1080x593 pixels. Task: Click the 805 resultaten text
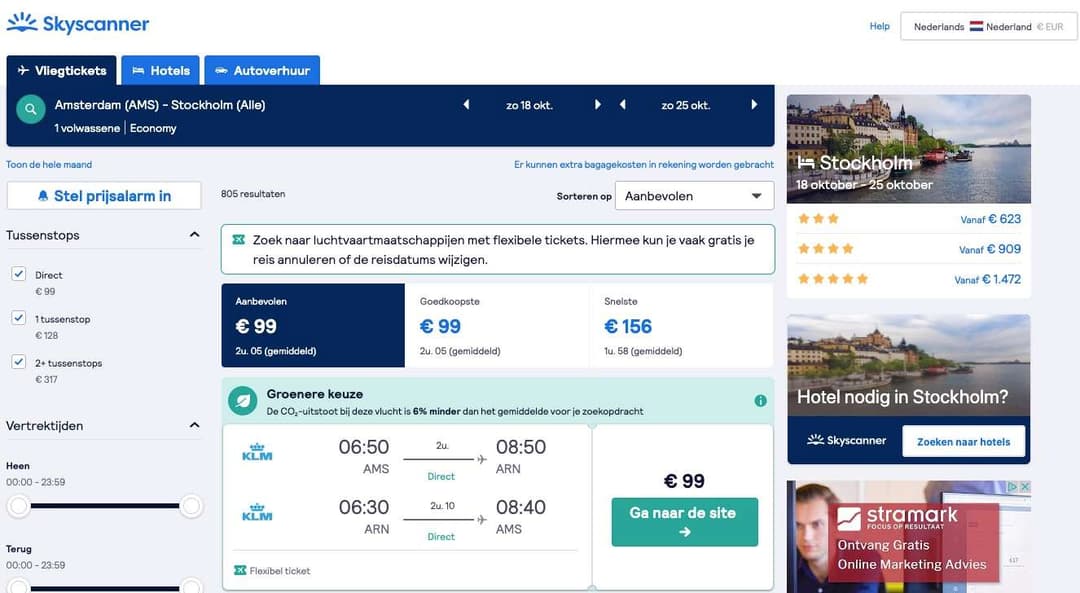[x=253, y=194]
